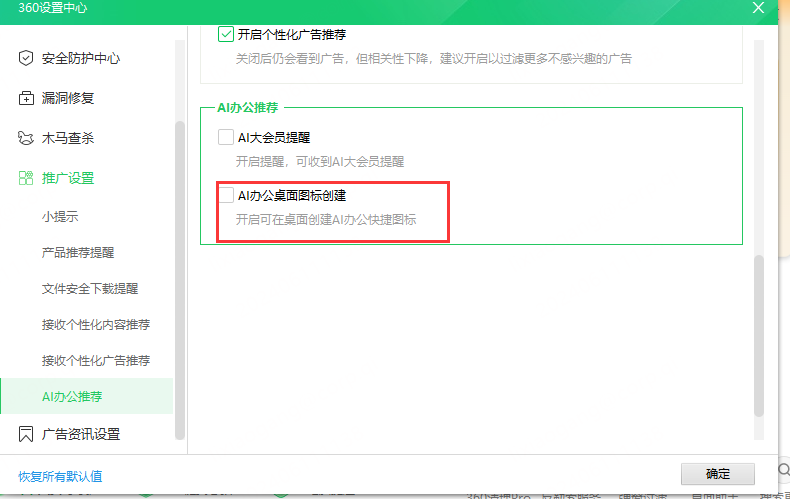The image size is (790, 499).
Task: Click the text 开启可在桌面创建AI办公快捷图标
Action: [x=326, y=220]
